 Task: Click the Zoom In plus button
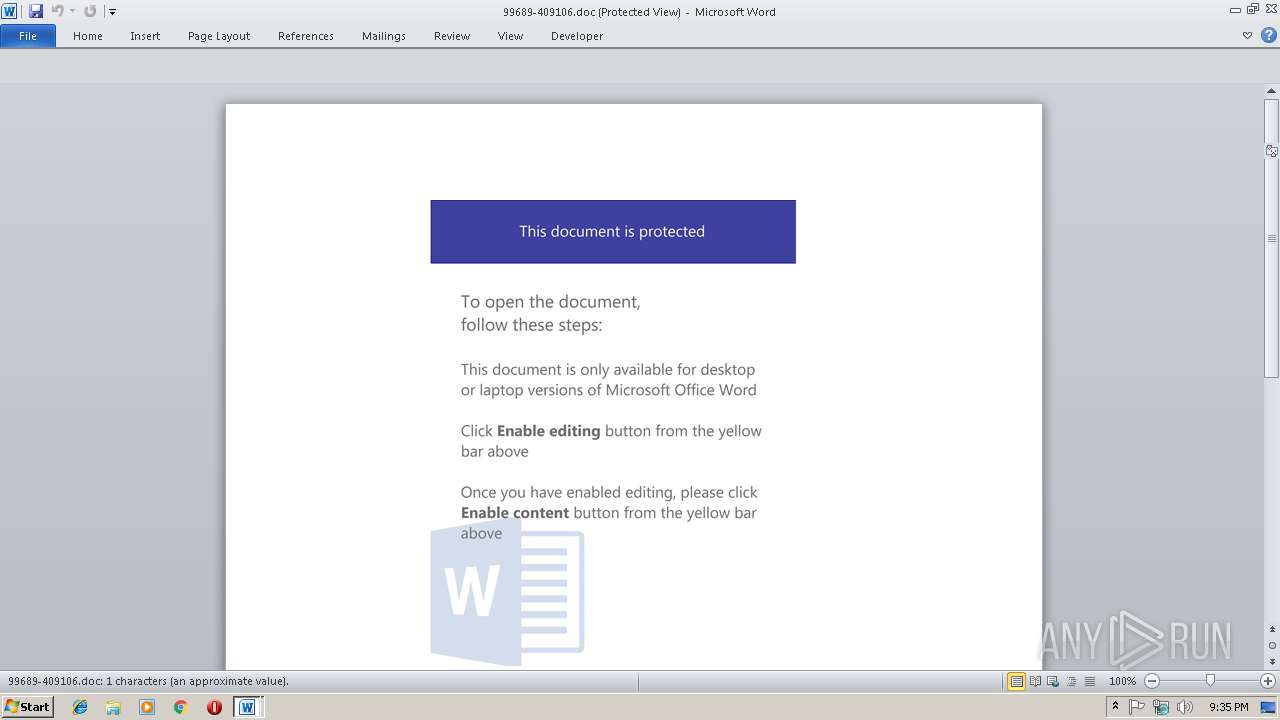(x=1268, y=681)
